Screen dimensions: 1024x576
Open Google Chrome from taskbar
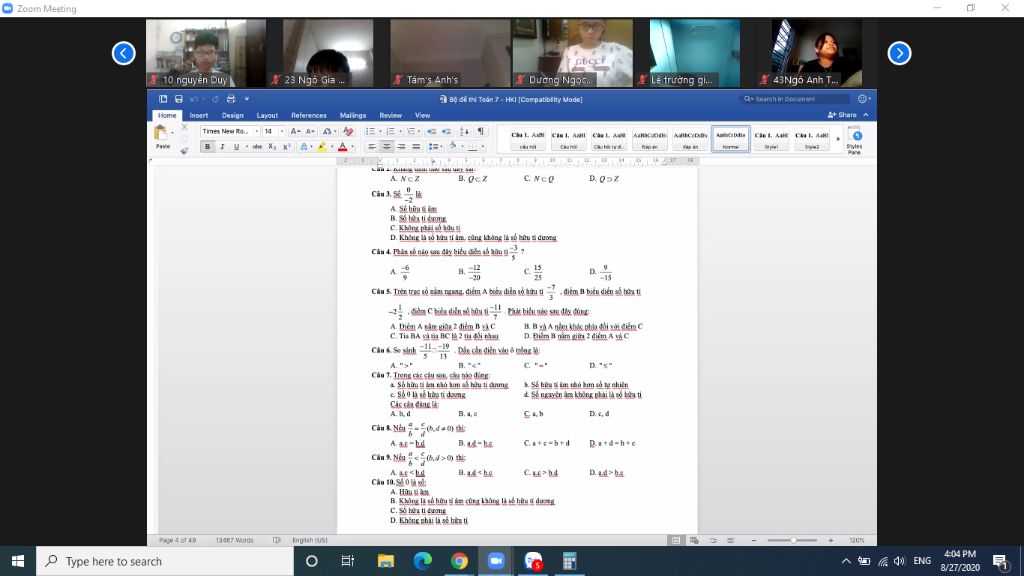459,561
